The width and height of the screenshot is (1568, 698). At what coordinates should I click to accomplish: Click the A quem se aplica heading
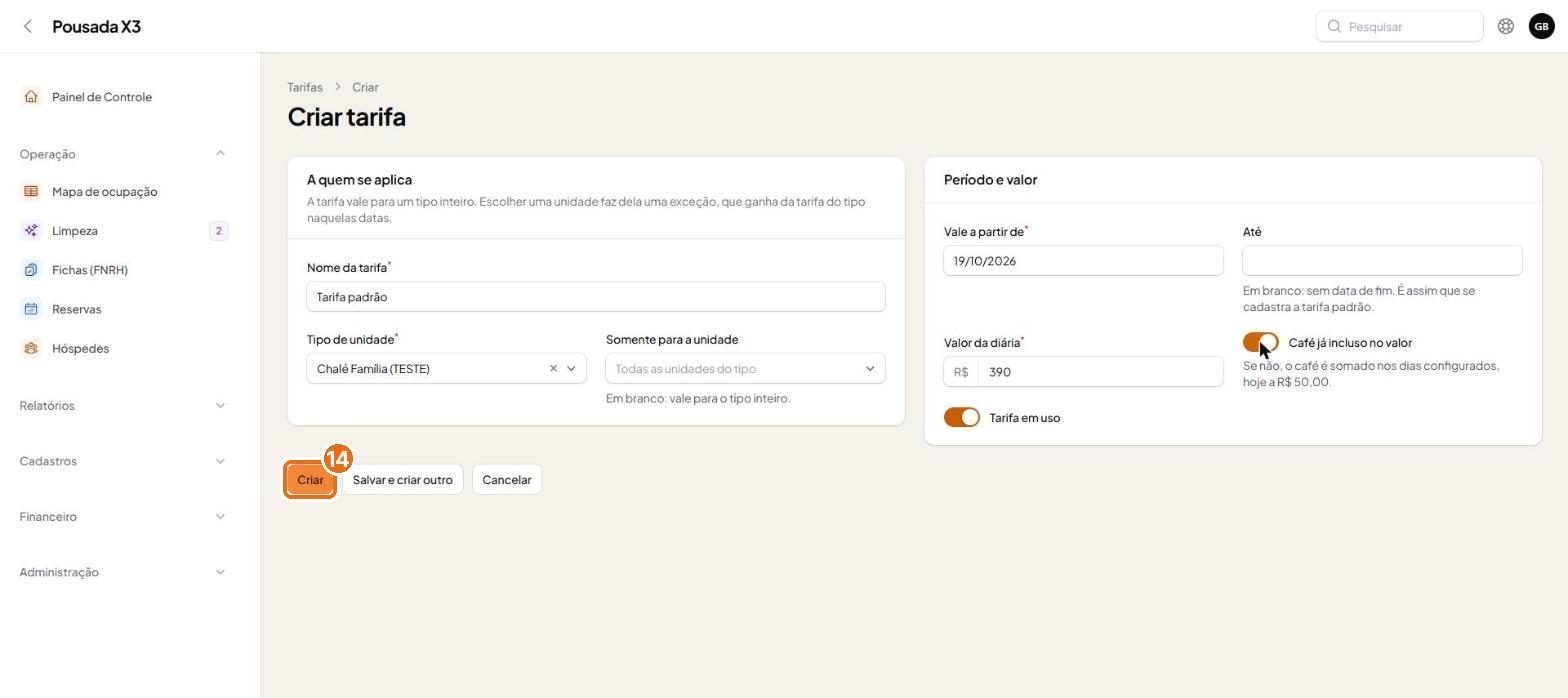tap(359, 180)
